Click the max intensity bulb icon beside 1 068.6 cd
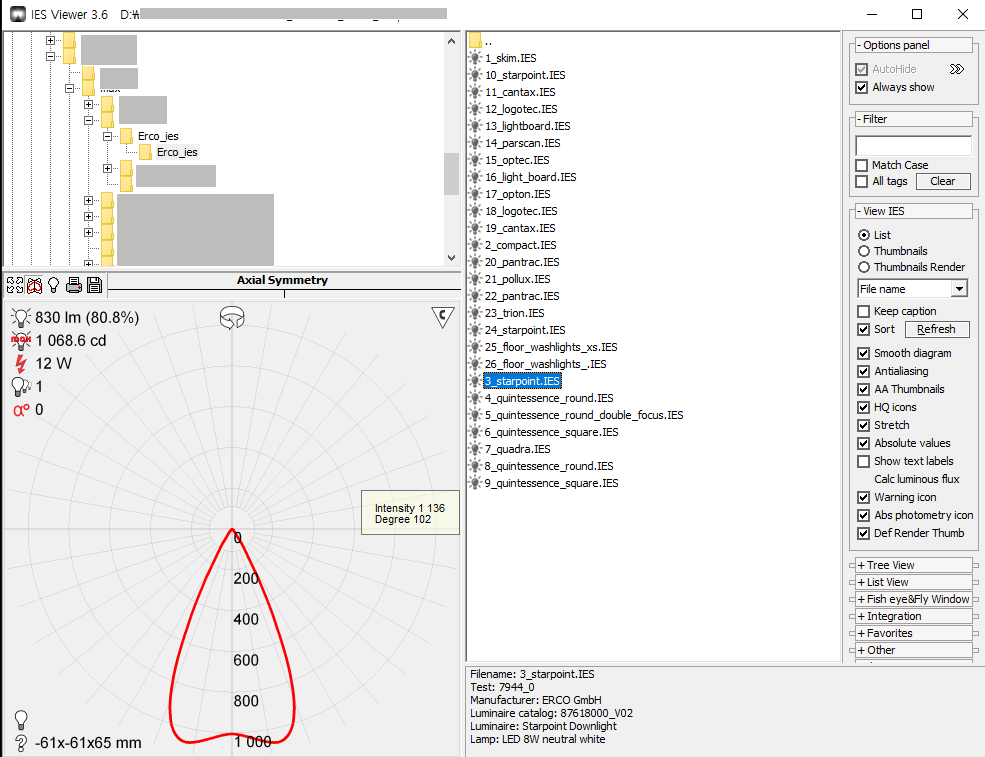The image size is (985, 757). pyautogui.click(x=21, y=340)
